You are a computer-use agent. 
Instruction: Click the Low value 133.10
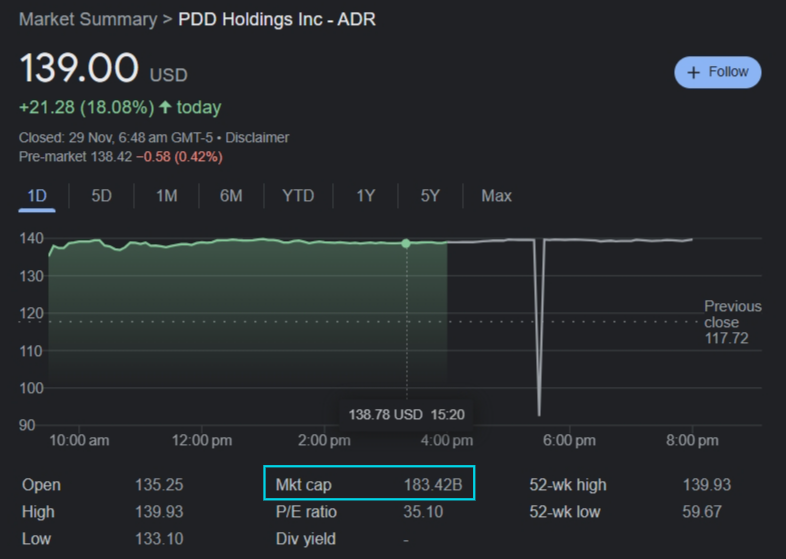[x=159, y=539]
